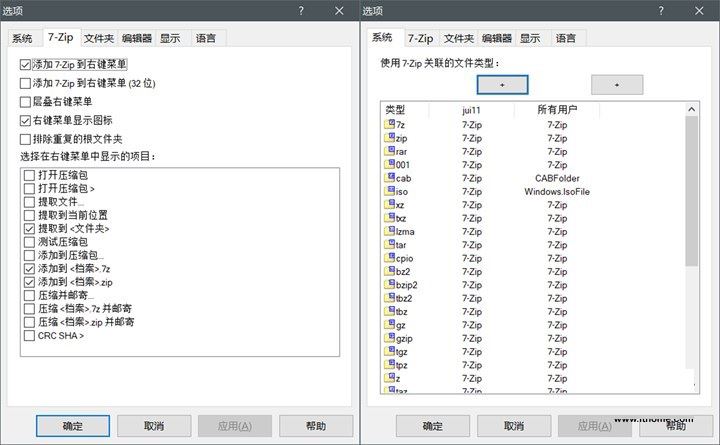Click scroll up arrow of file type list

692,109
